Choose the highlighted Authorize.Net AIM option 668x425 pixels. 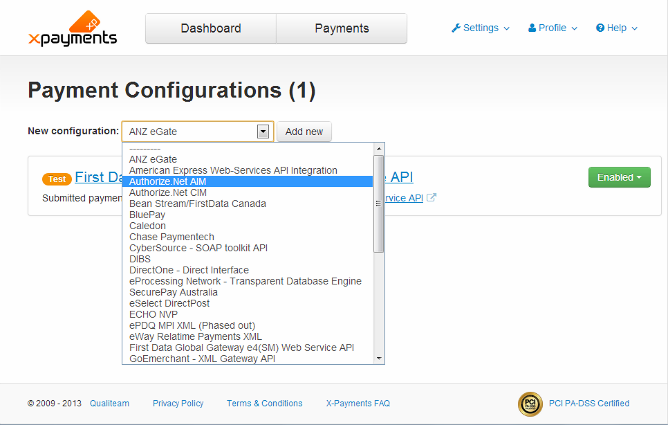tap(248, 181)
